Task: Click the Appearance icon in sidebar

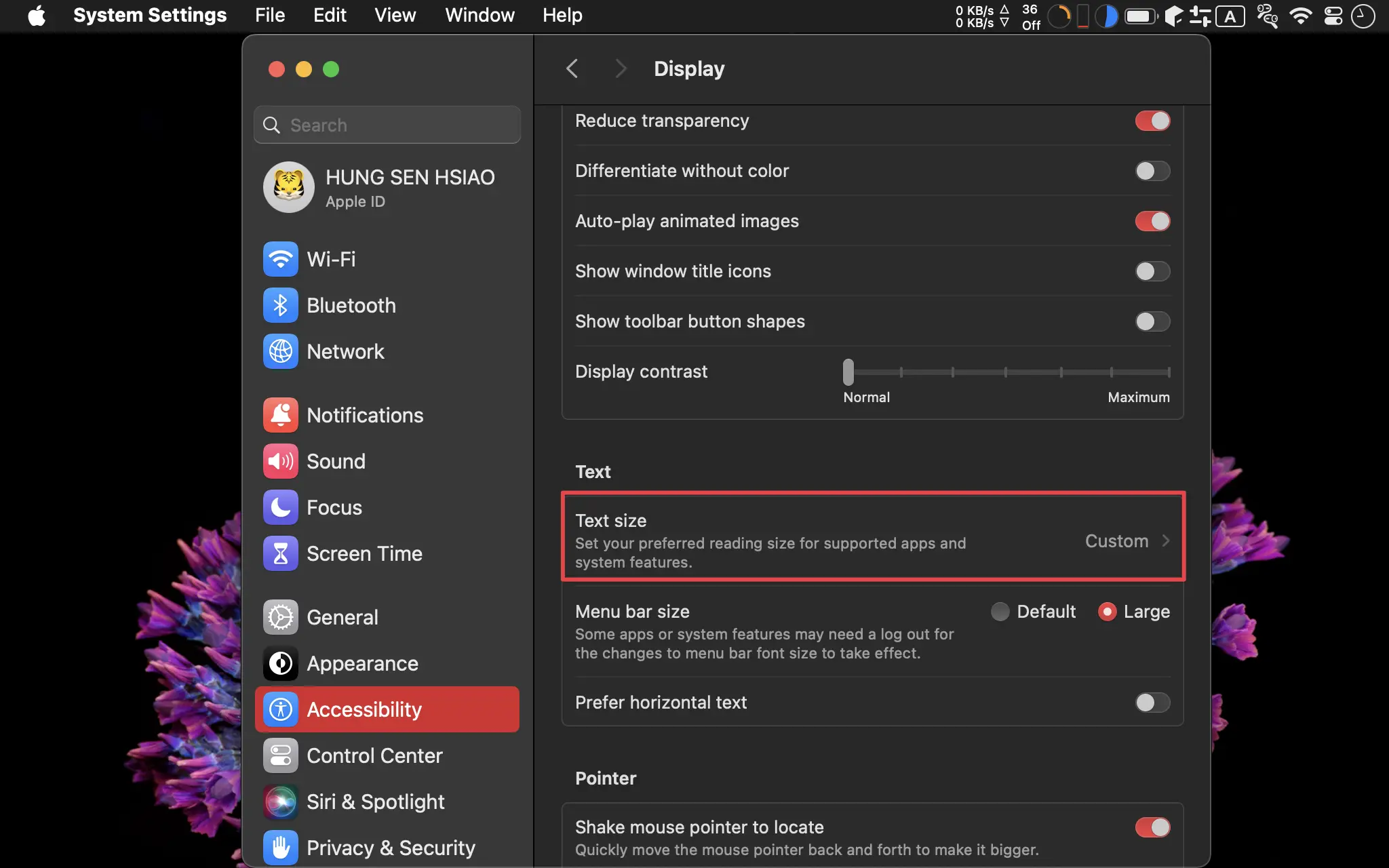Action: click(280, 663)
